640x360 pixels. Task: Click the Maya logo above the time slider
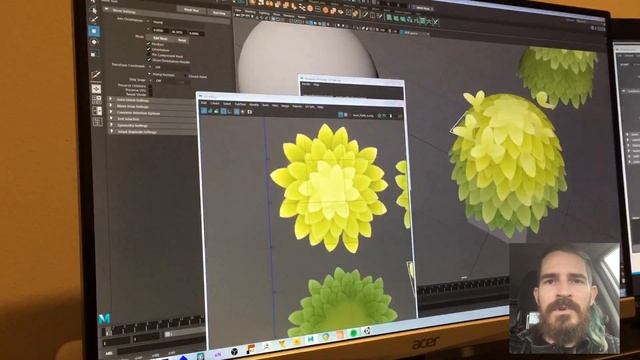(x=104, y=318)
